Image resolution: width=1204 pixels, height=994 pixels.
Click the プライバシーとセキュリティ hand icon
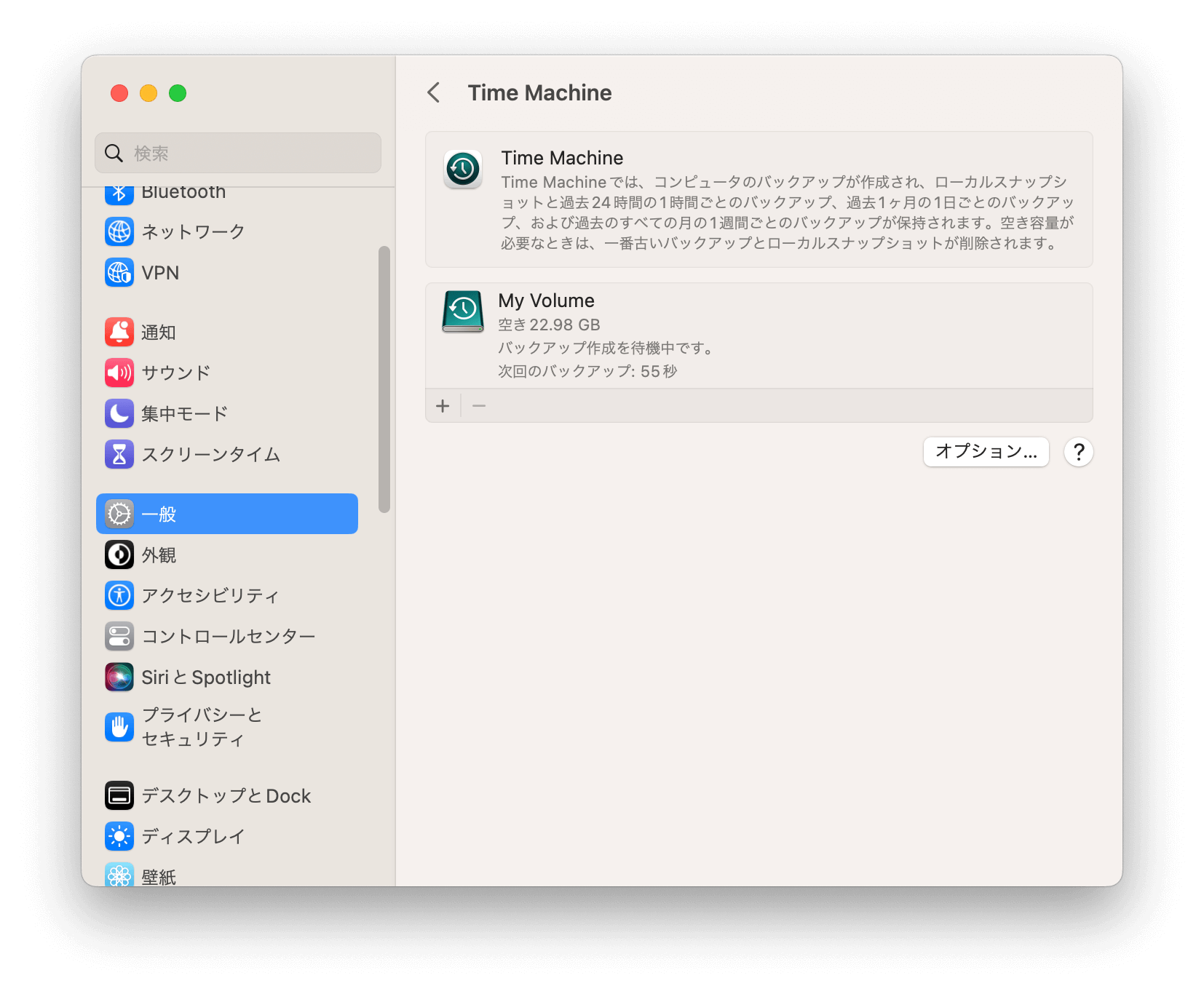(119, 726)
